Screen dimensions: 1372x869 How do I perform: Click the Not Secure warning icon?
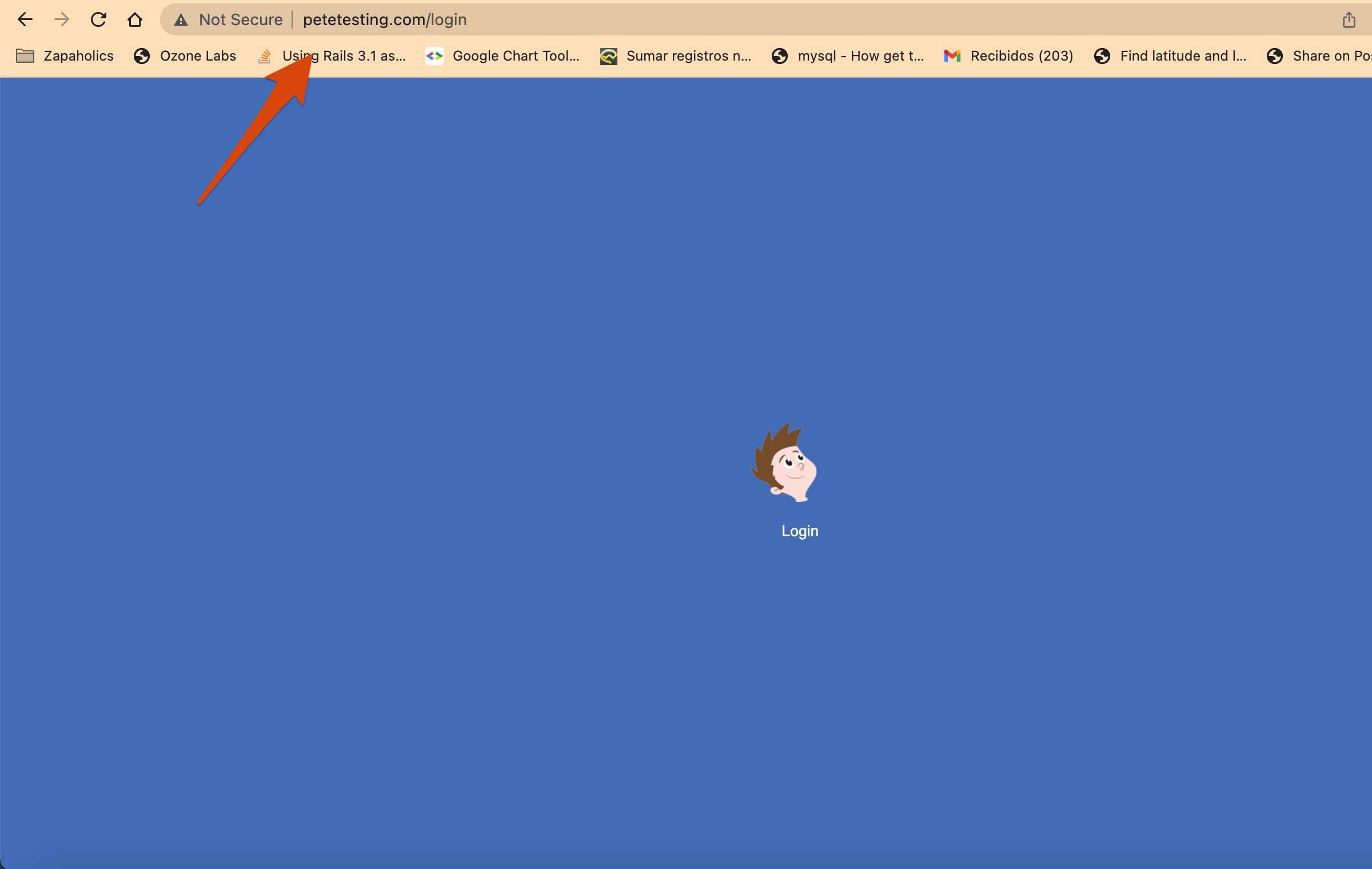181,20
